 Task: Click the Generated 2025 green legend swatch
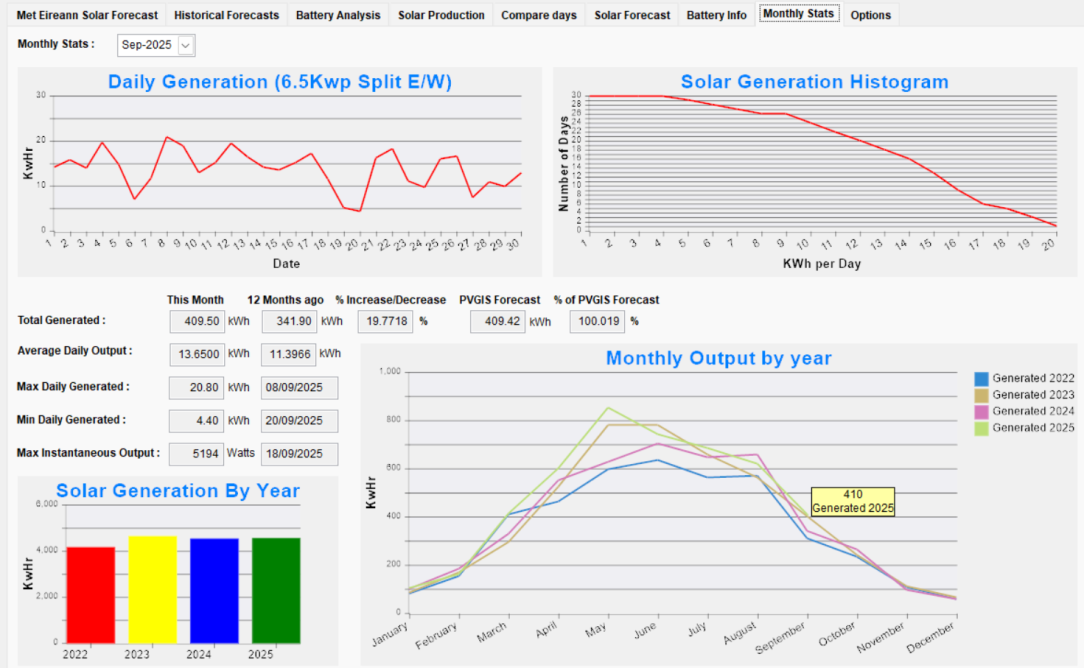coord(981,429)
